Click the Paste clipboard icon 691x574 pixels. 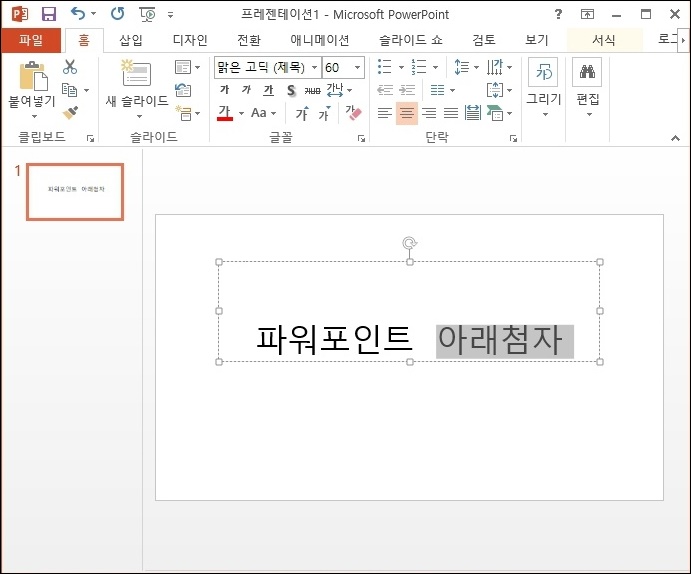33,76
